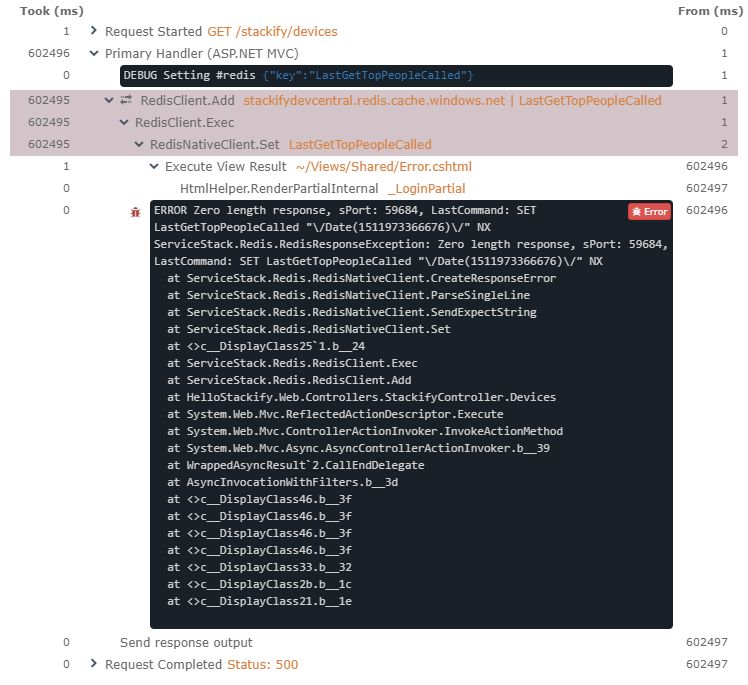This screenshot has height=685, width=748.
Task: Click stack line AsyncControllerActionInvoker.b__39
Action: click(358, 448)
